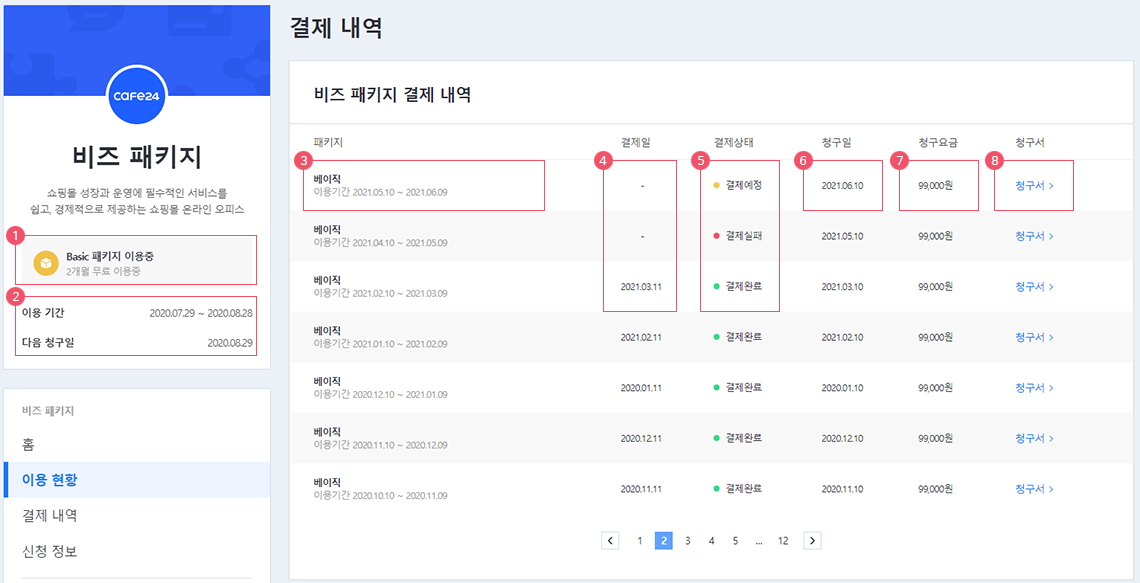The image size is (1140, 583).
Task: Open 결제 내역 sidebar menu item
Action: (137, 515)
